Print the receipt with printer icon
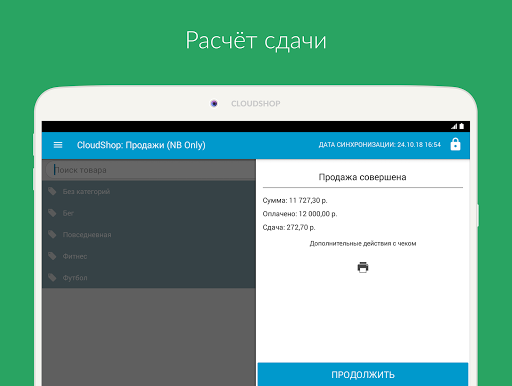 pyautogui.click(x=363, y=267)
